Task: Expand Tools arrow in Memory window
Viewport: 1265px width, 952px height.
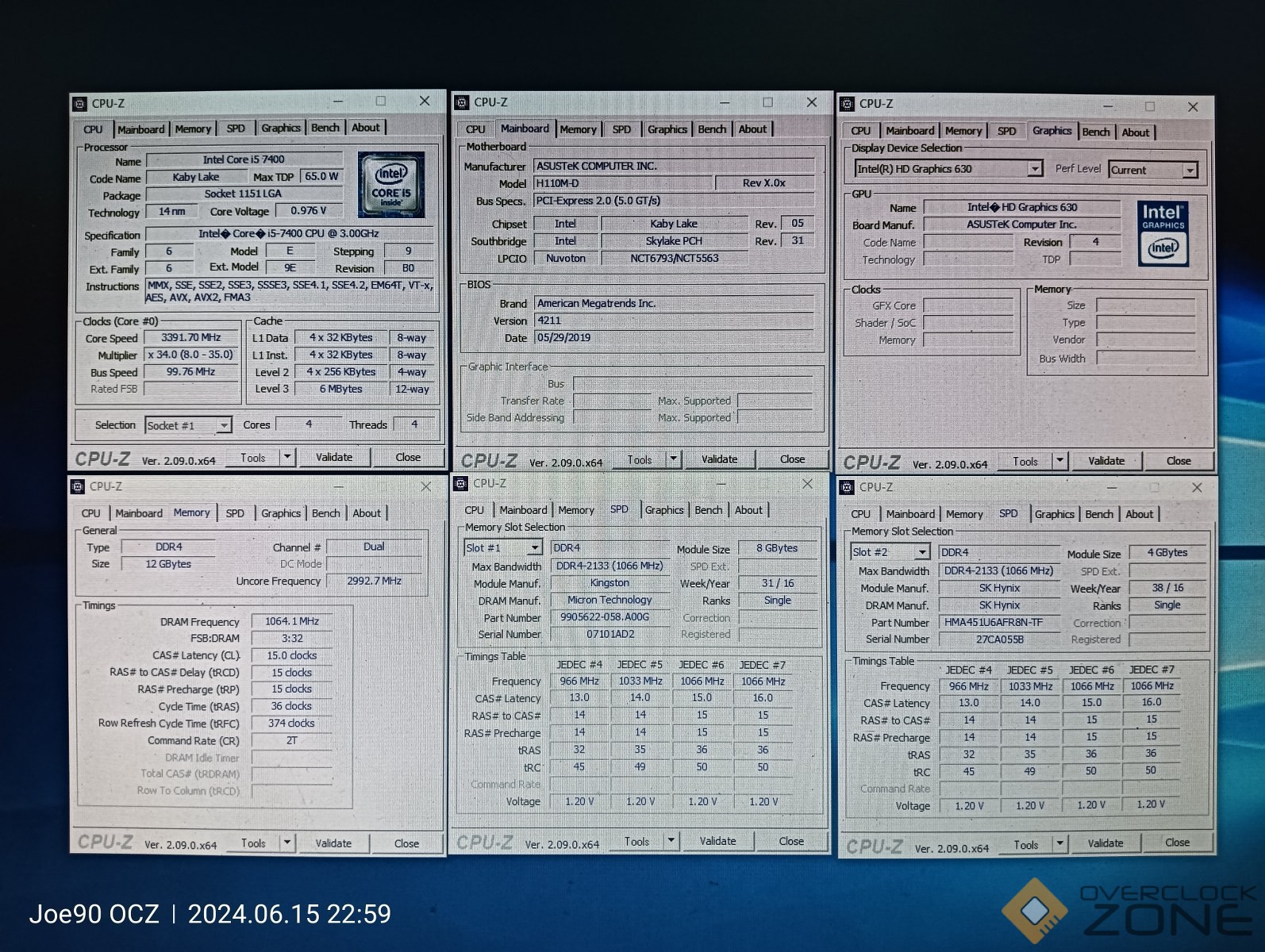Action: coord(287,843)
